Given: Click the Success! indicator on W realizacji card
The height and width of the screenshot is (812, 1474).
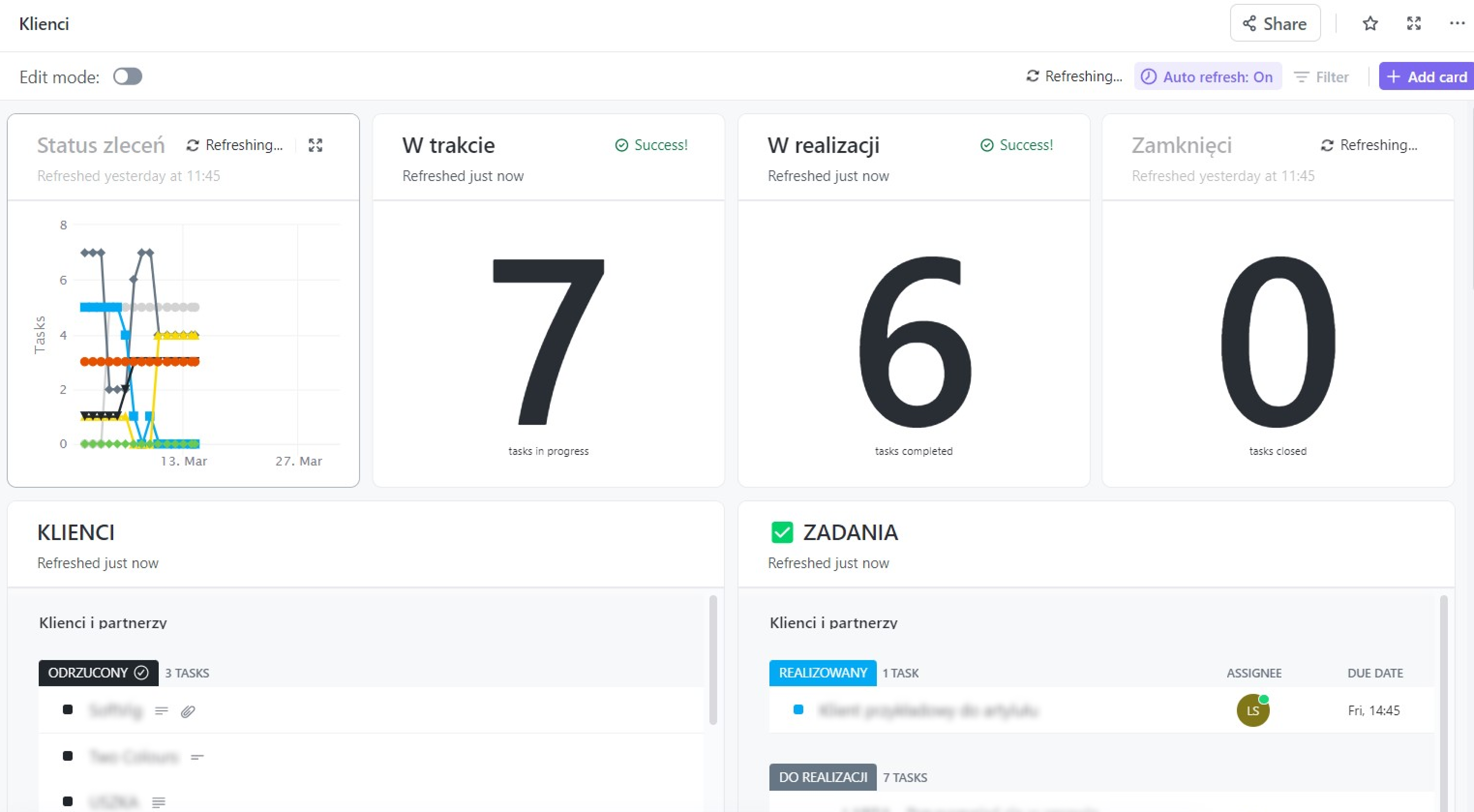Looking at the screenshot, I should pos(1016,145).
